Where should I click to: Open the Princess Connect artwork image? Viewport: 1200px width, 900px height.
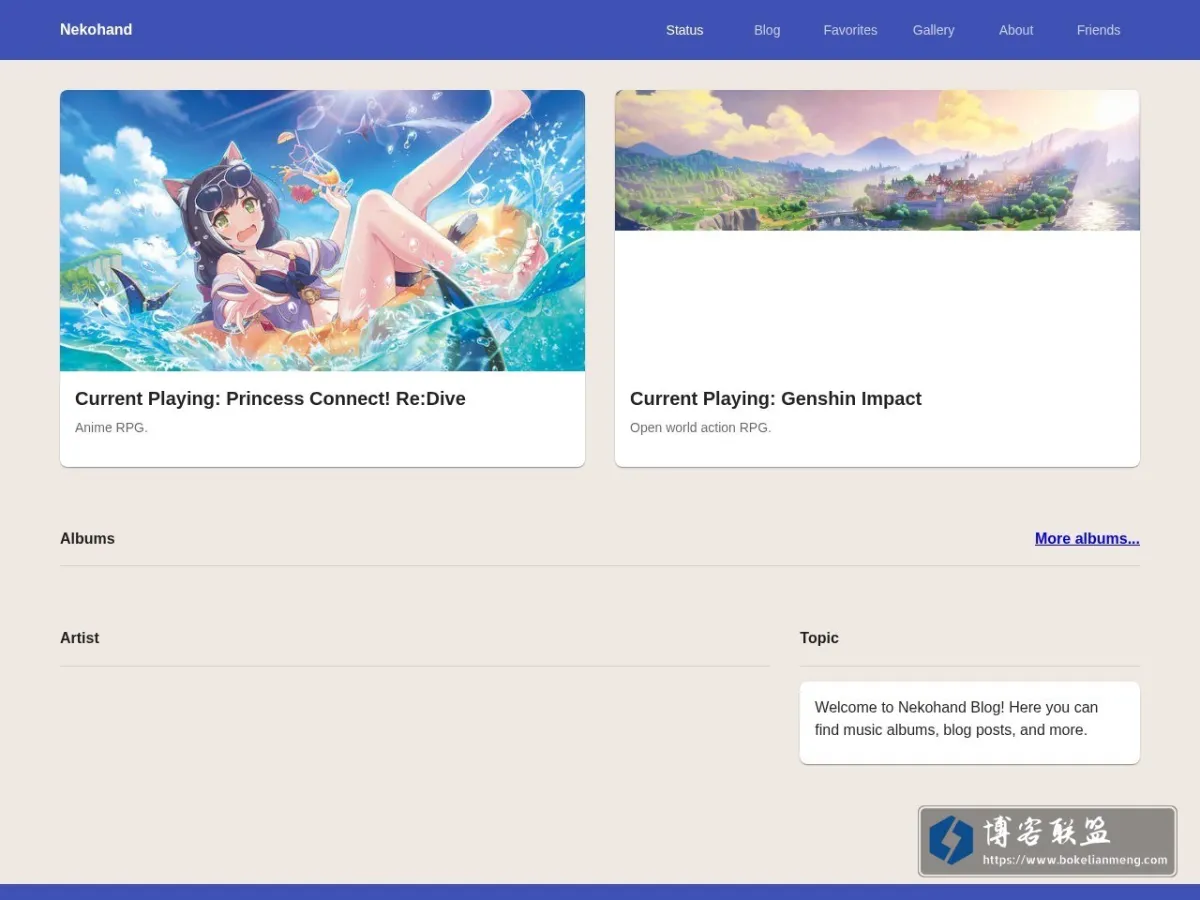pos(322,231)
